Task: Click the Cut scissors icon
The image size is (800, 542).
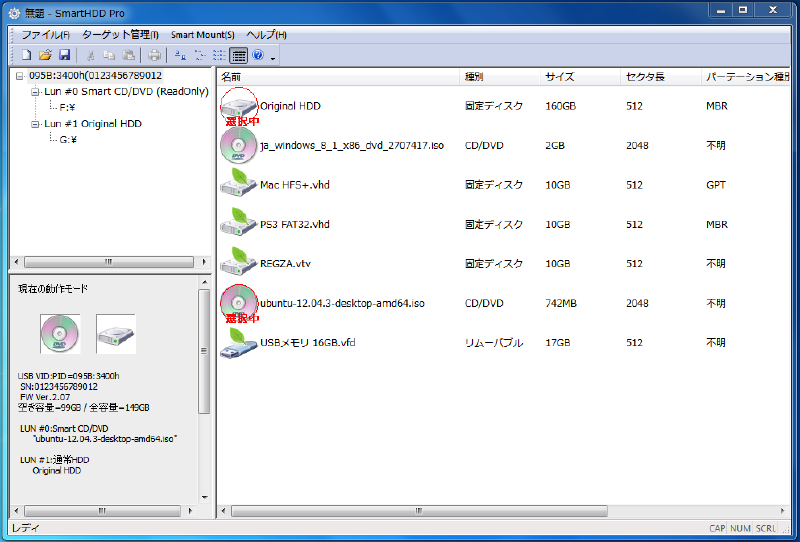Action: coord(90,55)
